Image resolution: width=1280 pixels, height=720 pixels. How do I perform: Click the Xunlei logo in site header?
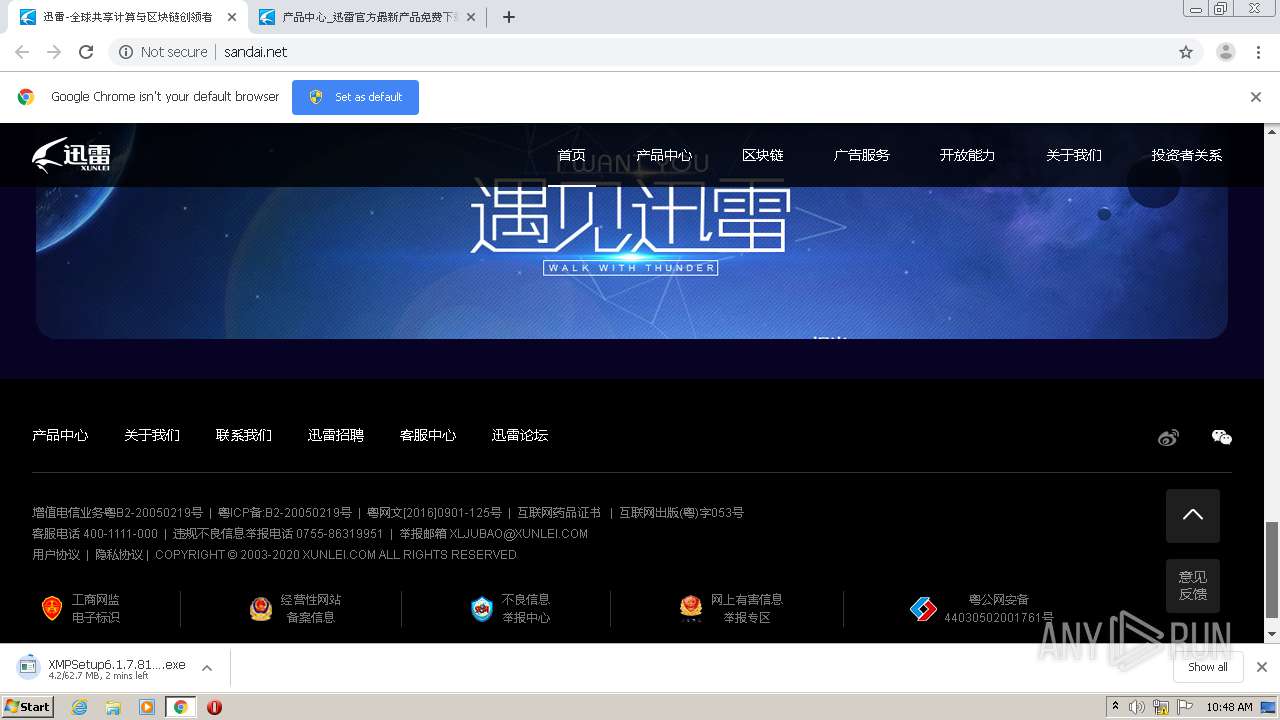click(x=71, y=155)
